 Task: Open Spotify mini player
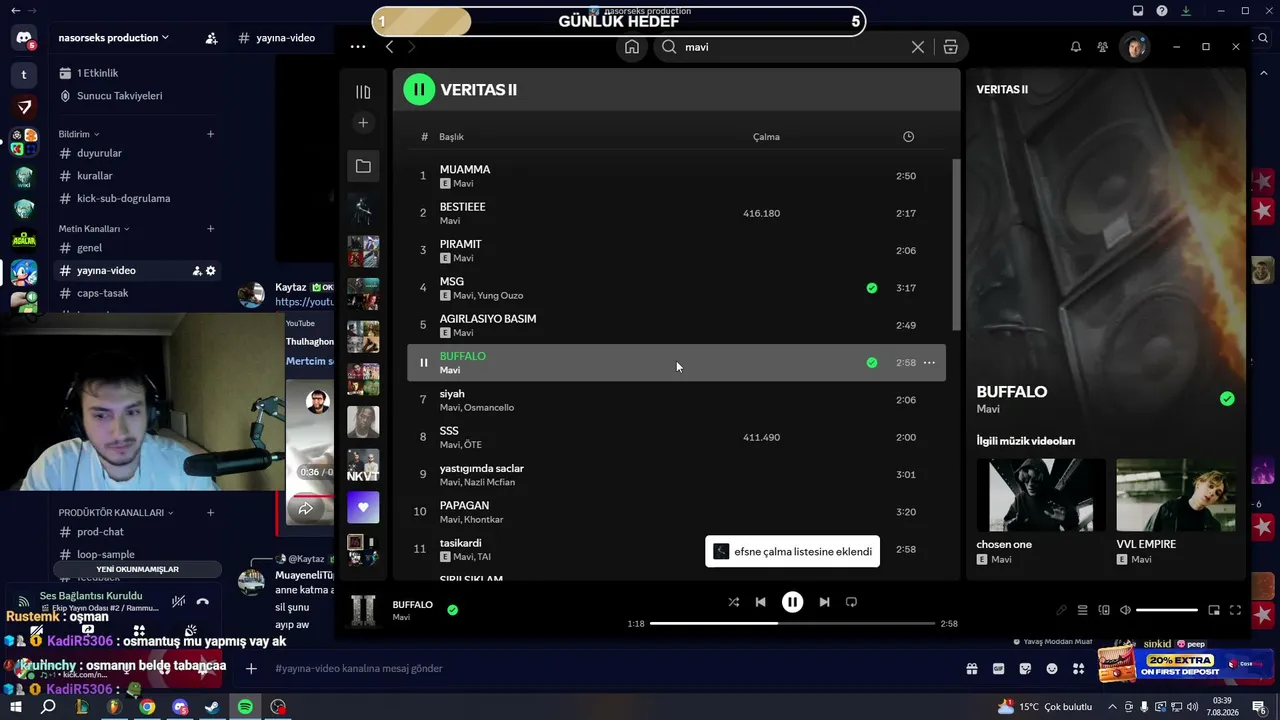[1214, 610]
